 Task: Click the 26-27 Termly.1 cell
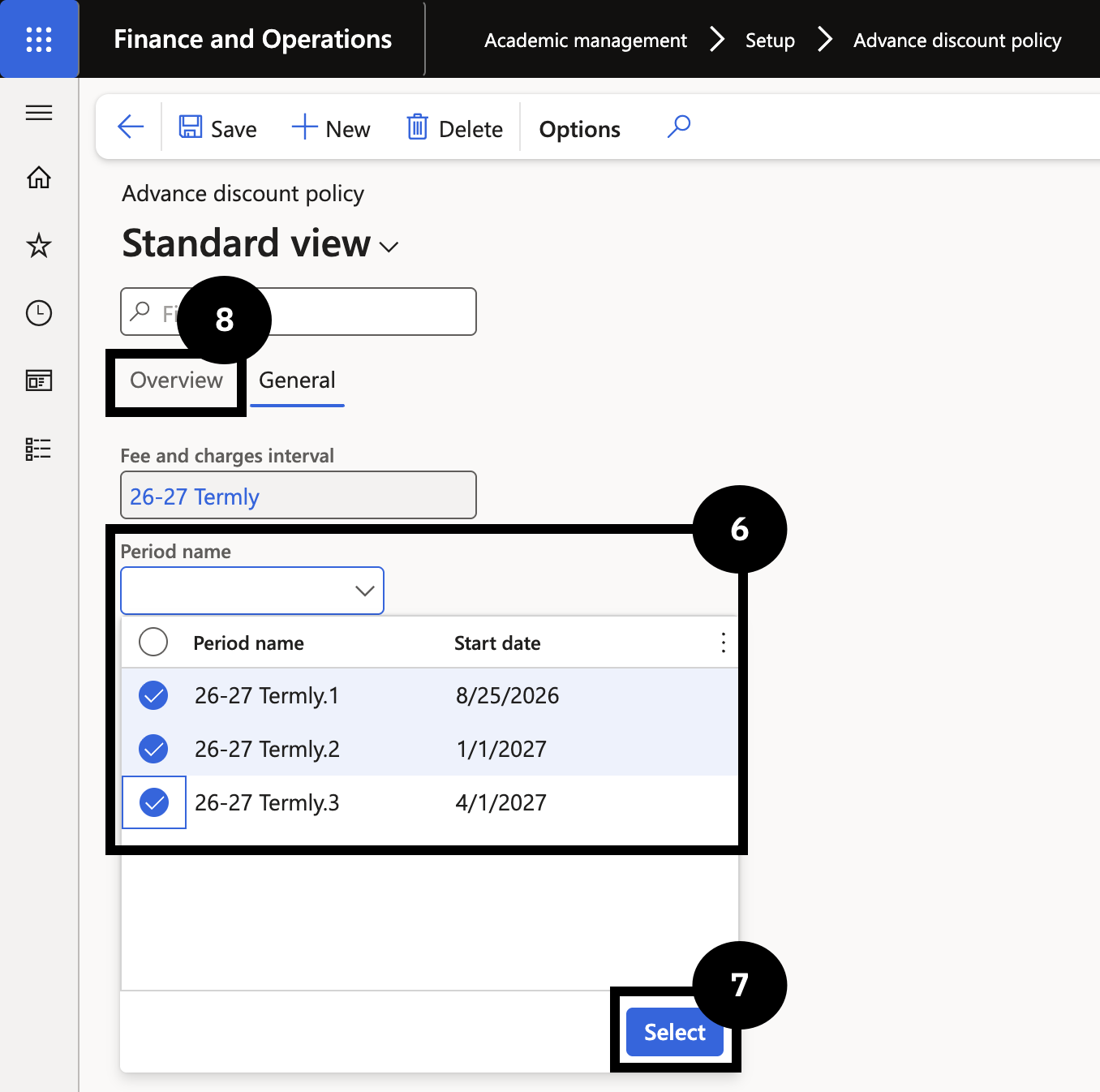tap(267, 695)
